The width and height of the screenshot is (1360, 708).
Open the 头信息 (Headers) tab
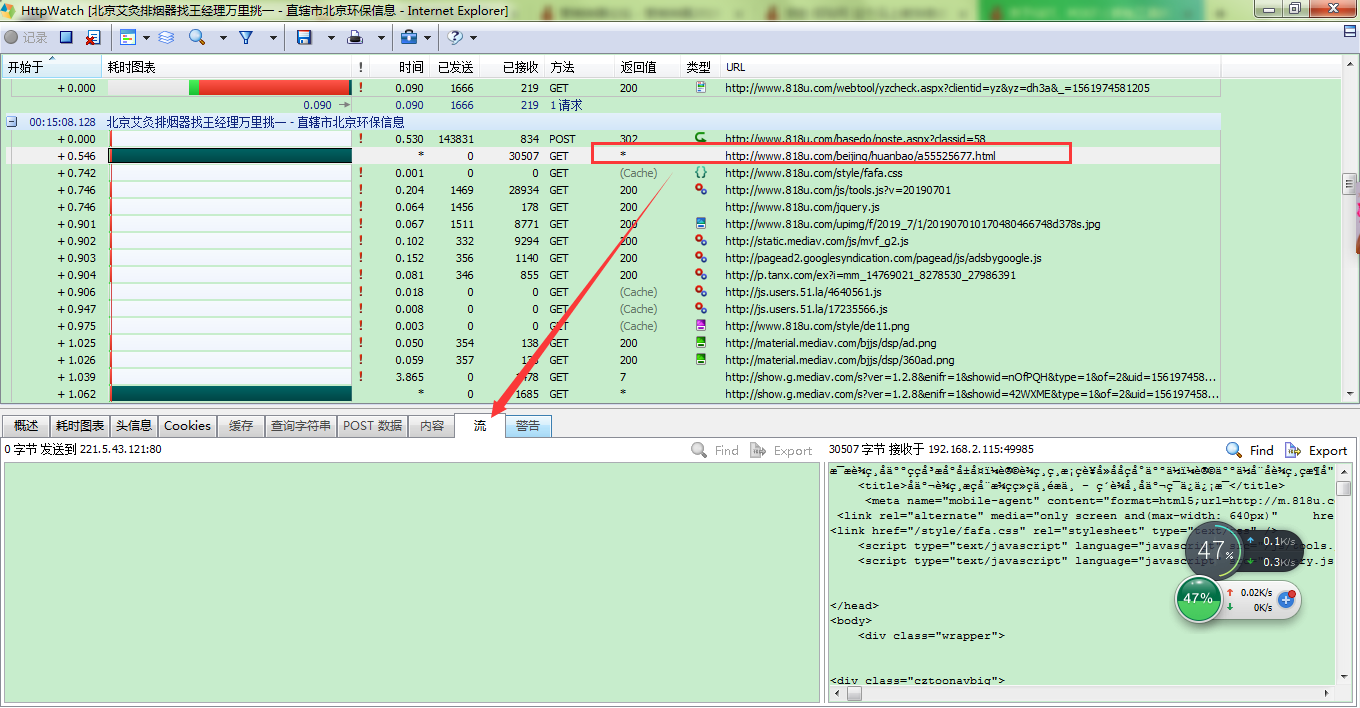133,426
